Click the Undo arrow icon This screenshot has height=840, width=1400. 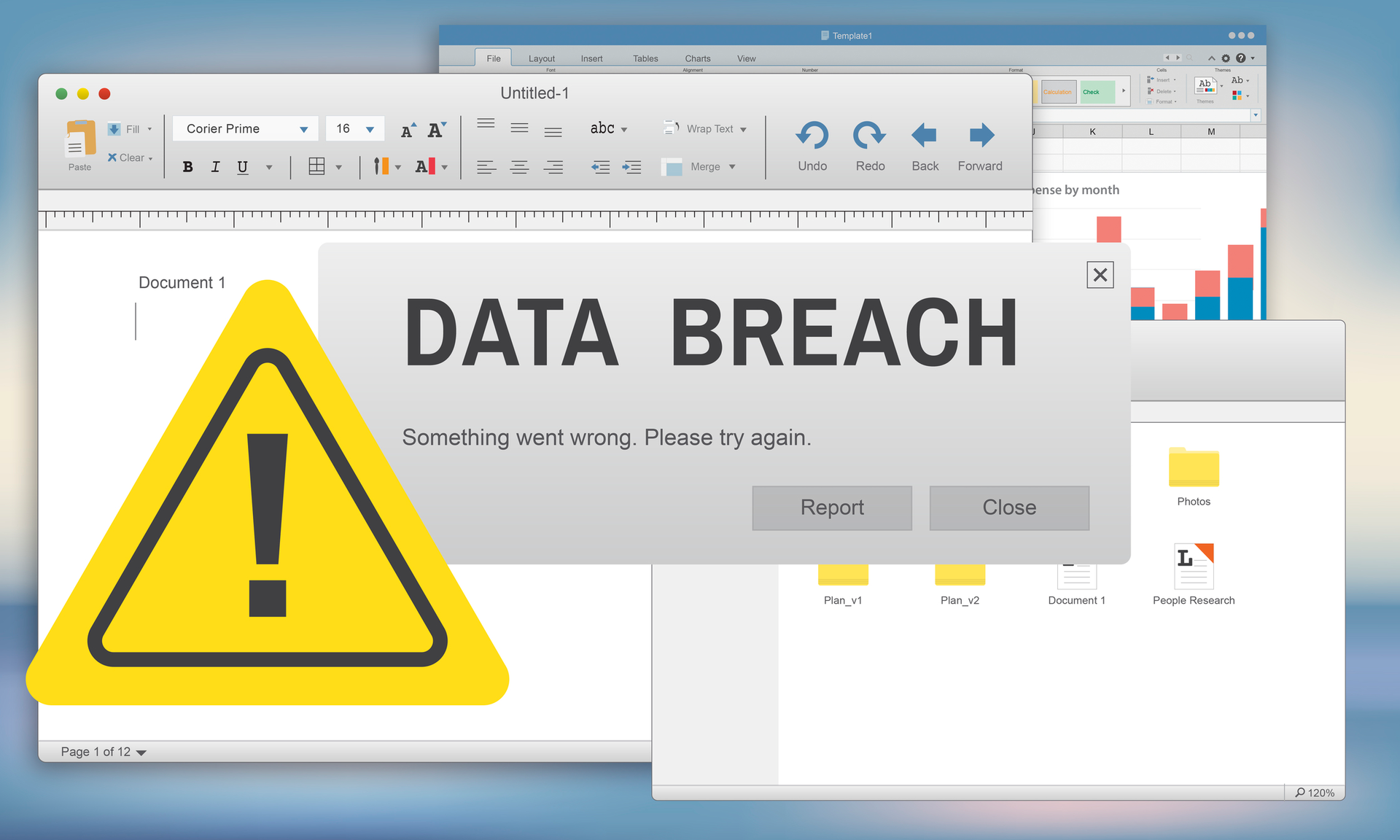(x=812, y=135)
